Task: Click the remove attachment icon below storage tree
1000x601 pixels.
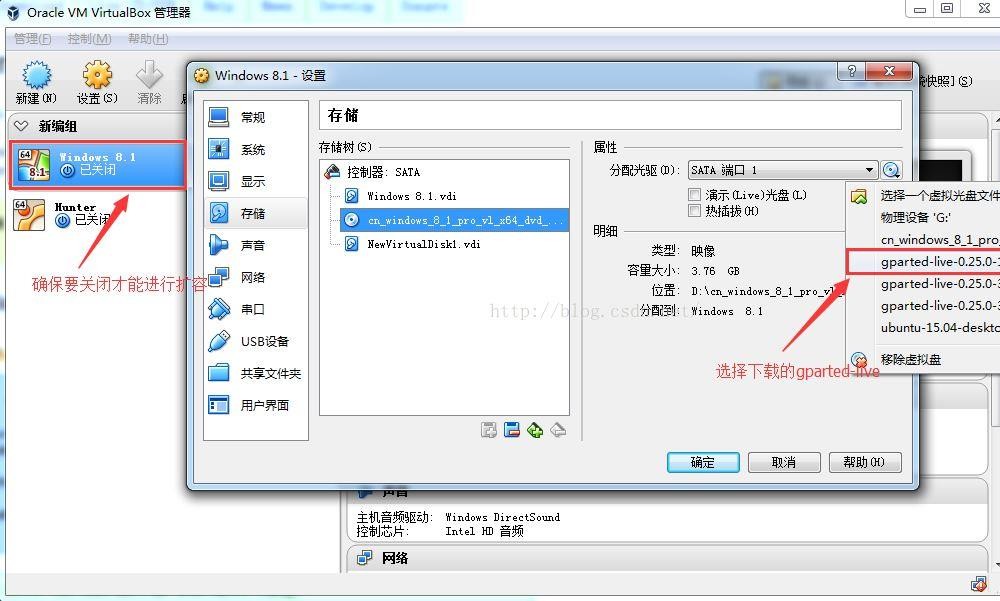Action: 558,430
